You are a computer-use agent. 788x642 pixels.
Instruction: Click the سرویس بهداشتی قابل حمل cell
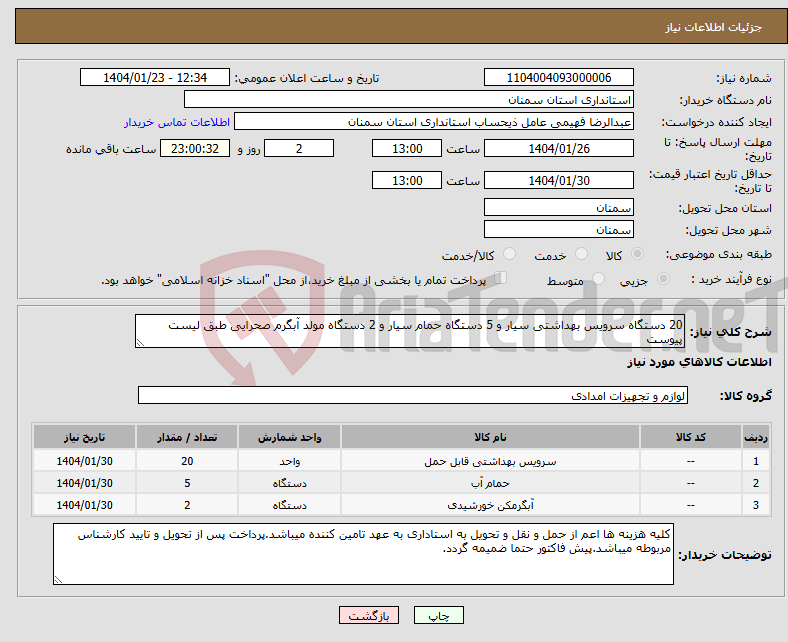490,461
